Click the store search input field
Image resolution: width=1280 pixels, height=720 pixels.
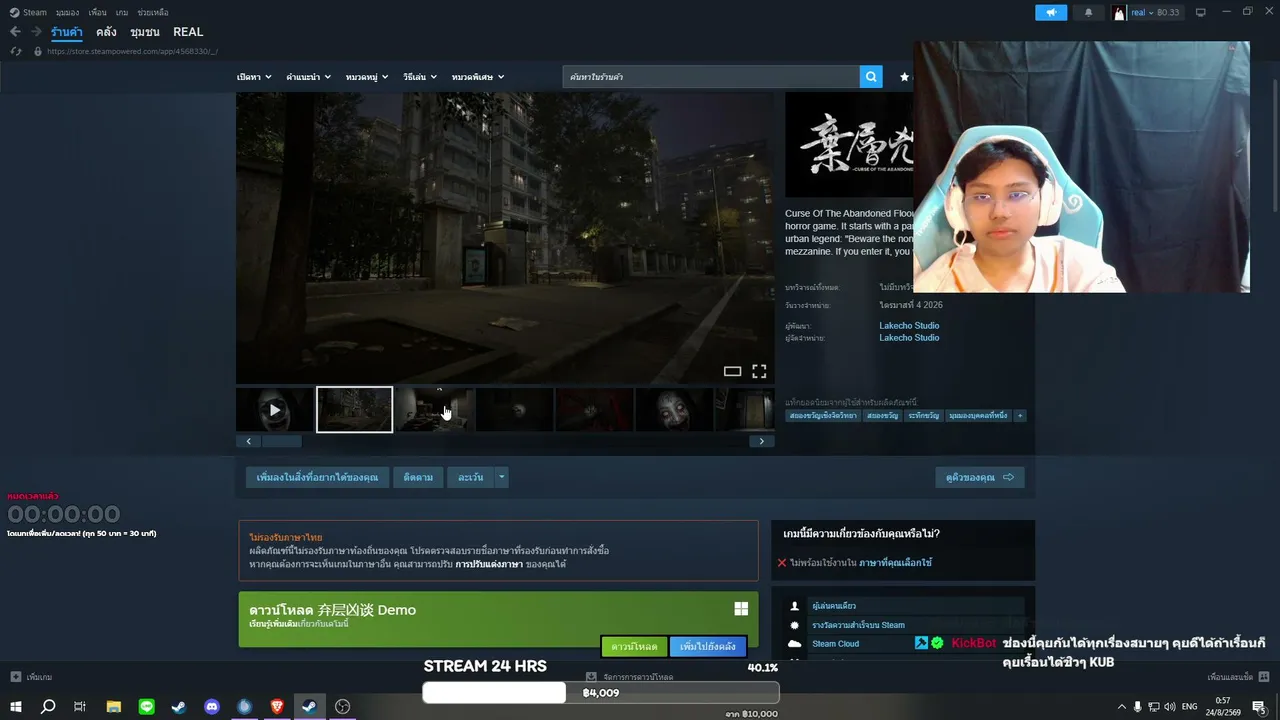(x=712, y=77)
